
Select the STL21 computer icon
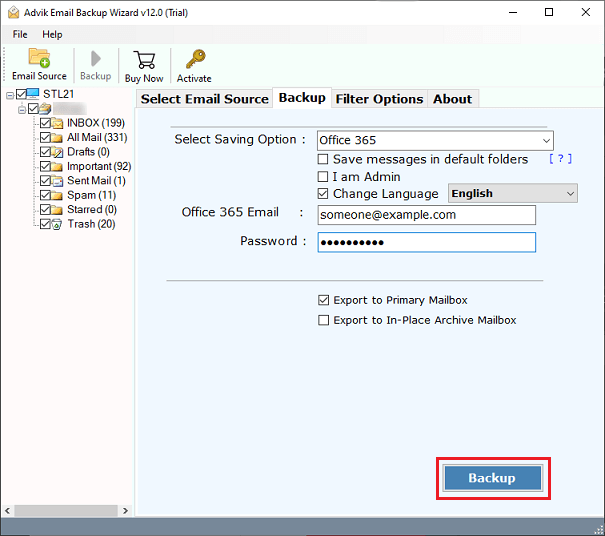click(33, 93)
